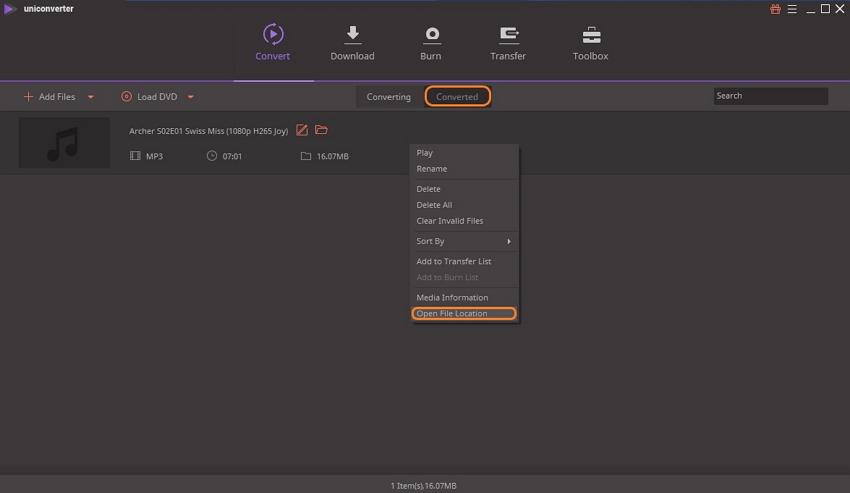This screenshot has width=850, height=493.
Task: Click the MP3 format film icon
Action: pyautogui.click(x=135, y=156)
